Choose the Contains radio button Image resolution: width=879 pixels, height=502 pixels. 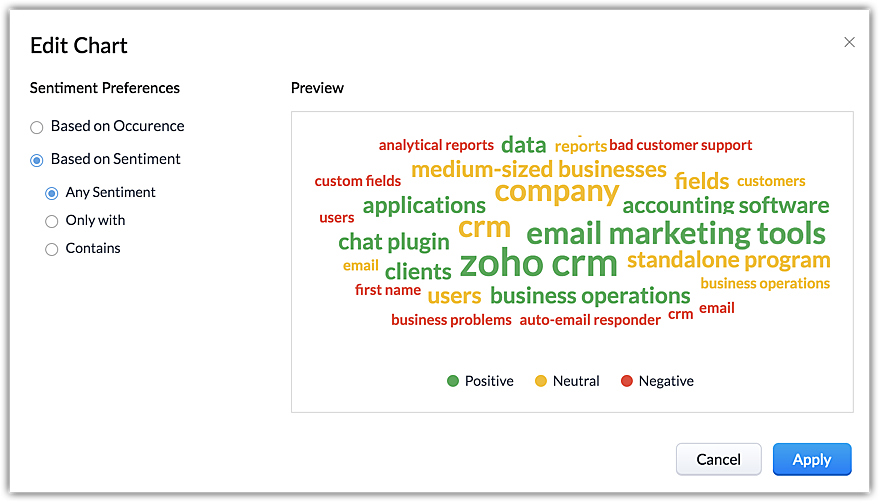pyautogui.click(x=52, y=249)
